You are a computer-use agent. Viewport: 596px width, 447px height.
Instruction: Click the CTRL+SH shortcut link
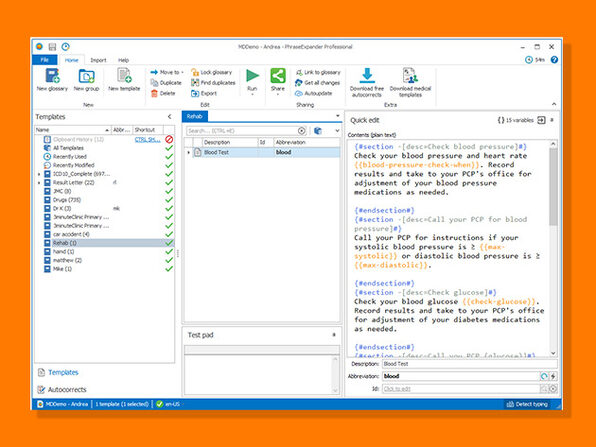coord(147,139)
